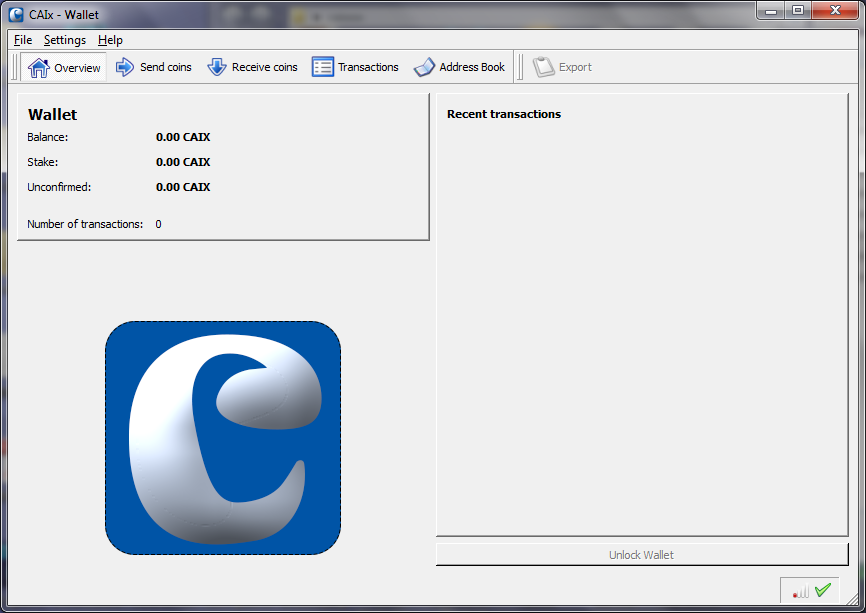Open the Help menu
This screenshot has width=866, height=613.
110,40
